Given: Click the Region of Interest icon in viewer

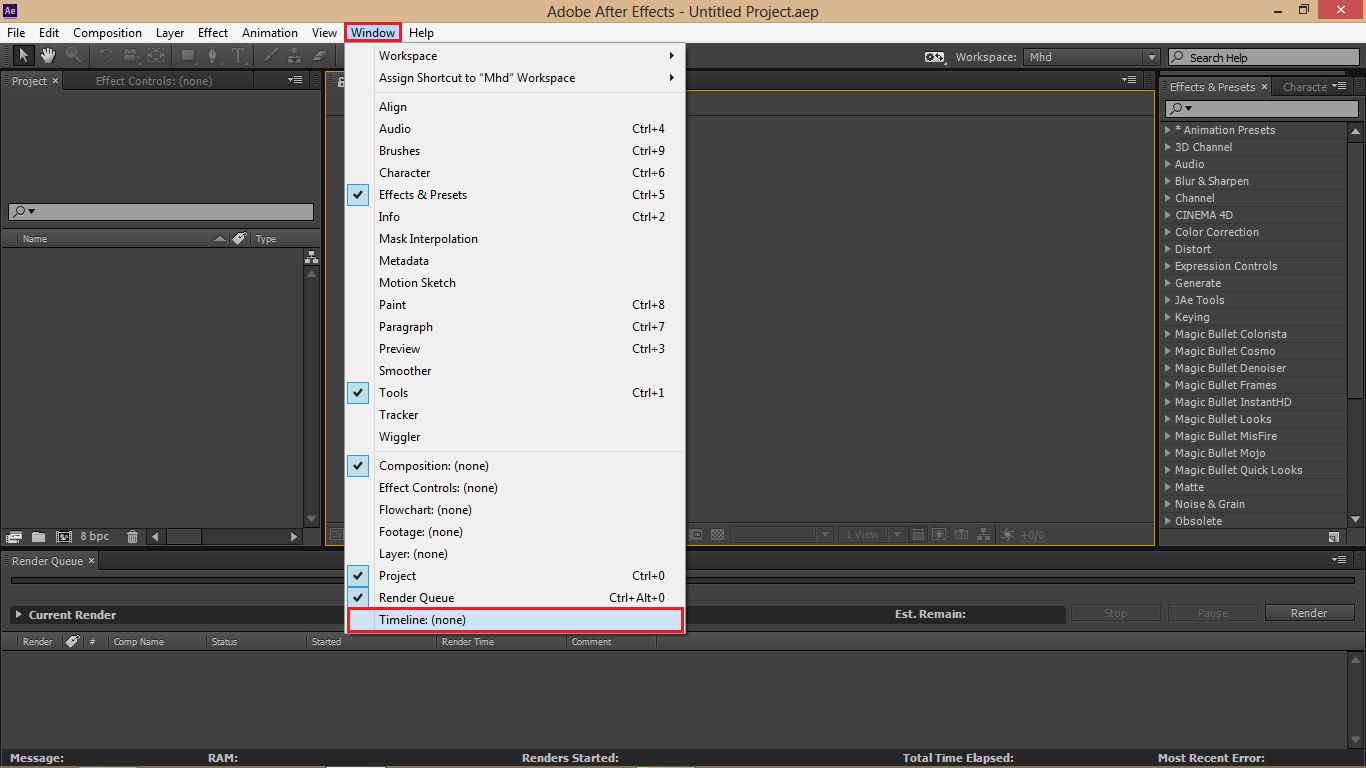Looking at the screenshot, I should click(x=697, y=535).
